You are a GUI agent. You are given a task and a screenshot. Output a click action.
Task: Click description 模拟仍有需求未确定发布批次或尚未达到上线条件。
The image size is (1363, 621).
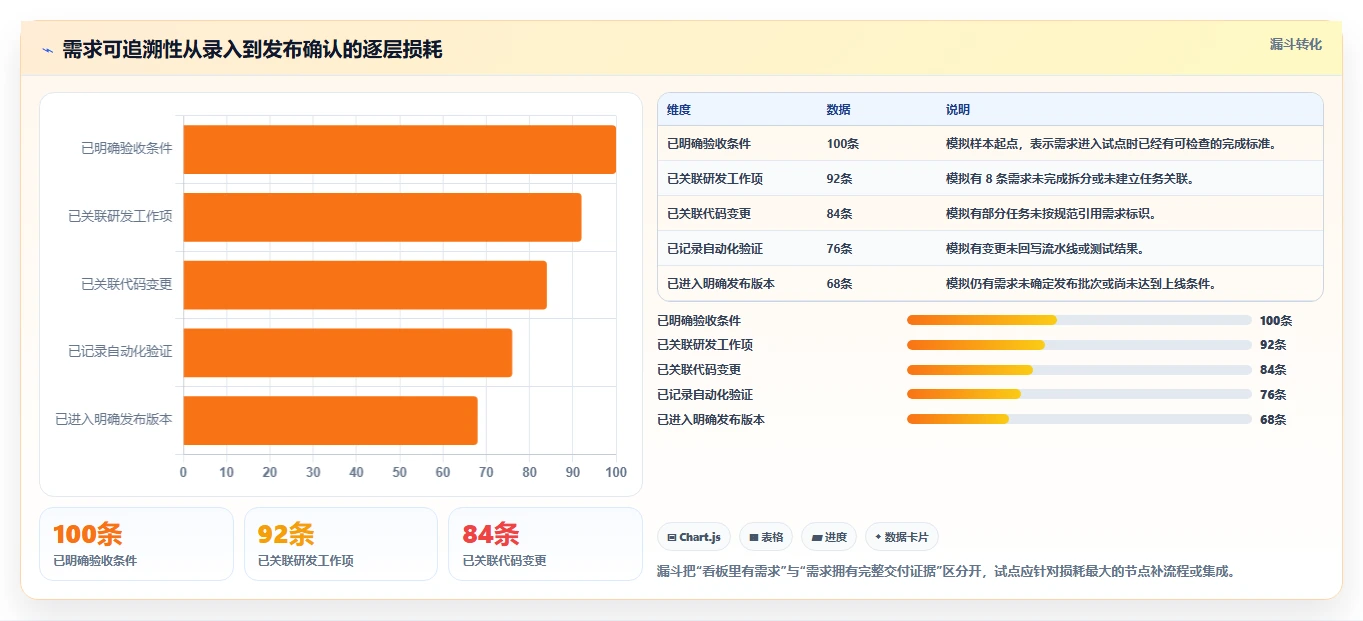[1083, 284]
